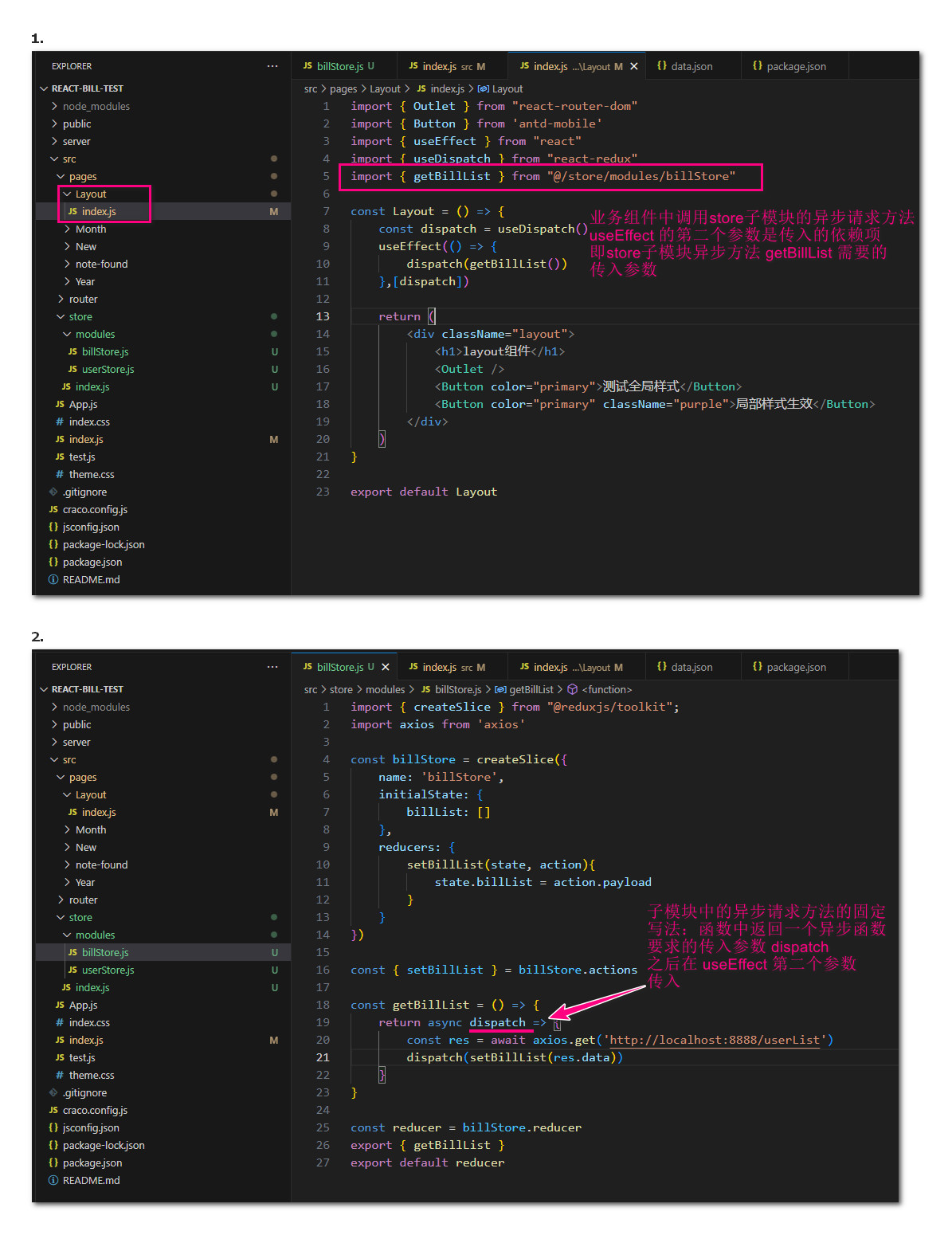Image resolution: width=952 pixels, height=1235 pixels.
Task: Expand the note-found folder in screenshot 2
Action: click(x=67, y=864)
